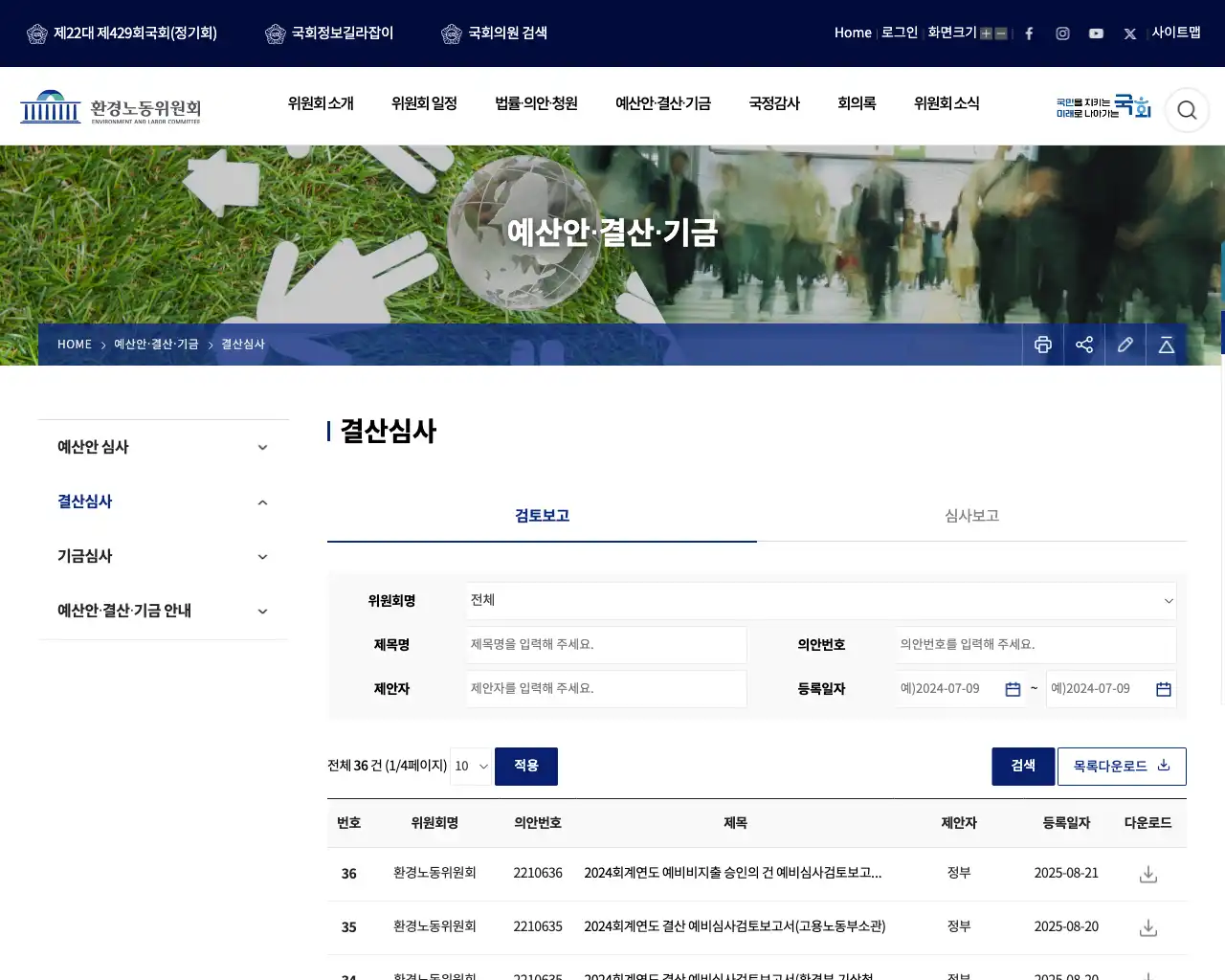Click the printer icon in breadcrumb bar
The height and width of the screenshot is (980, 1225).
(x=1043, y=345)
